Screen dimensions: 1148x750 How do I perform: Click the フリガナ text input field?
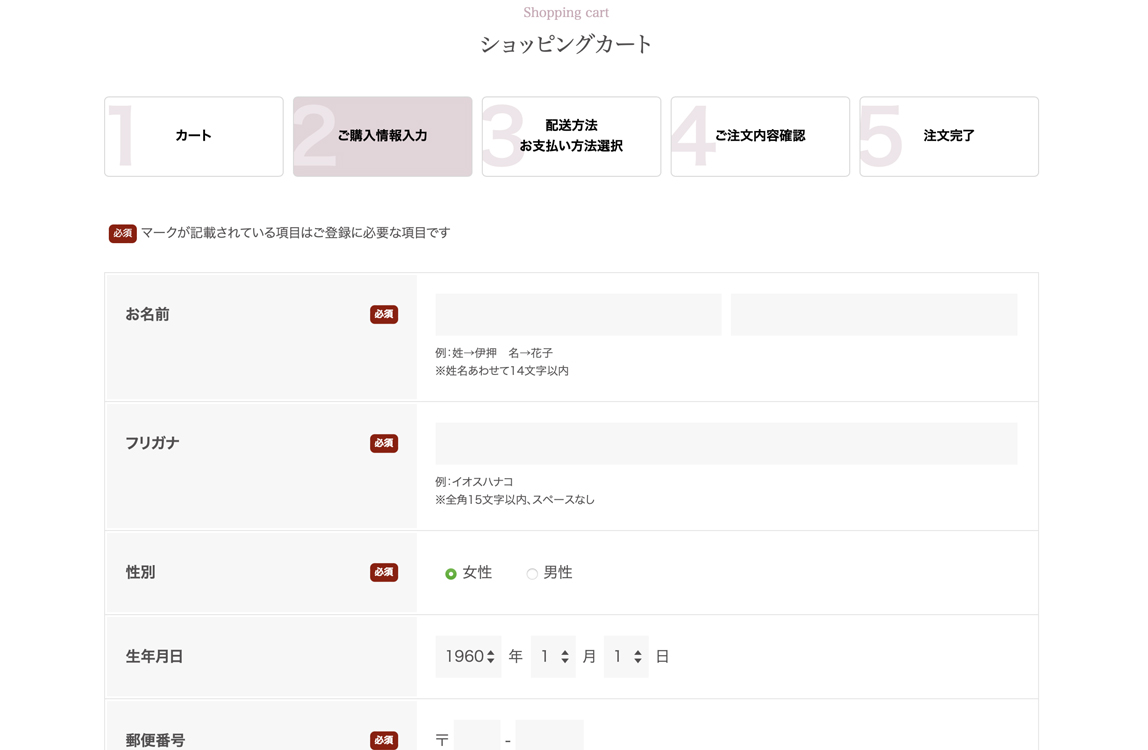click(726, 443)
